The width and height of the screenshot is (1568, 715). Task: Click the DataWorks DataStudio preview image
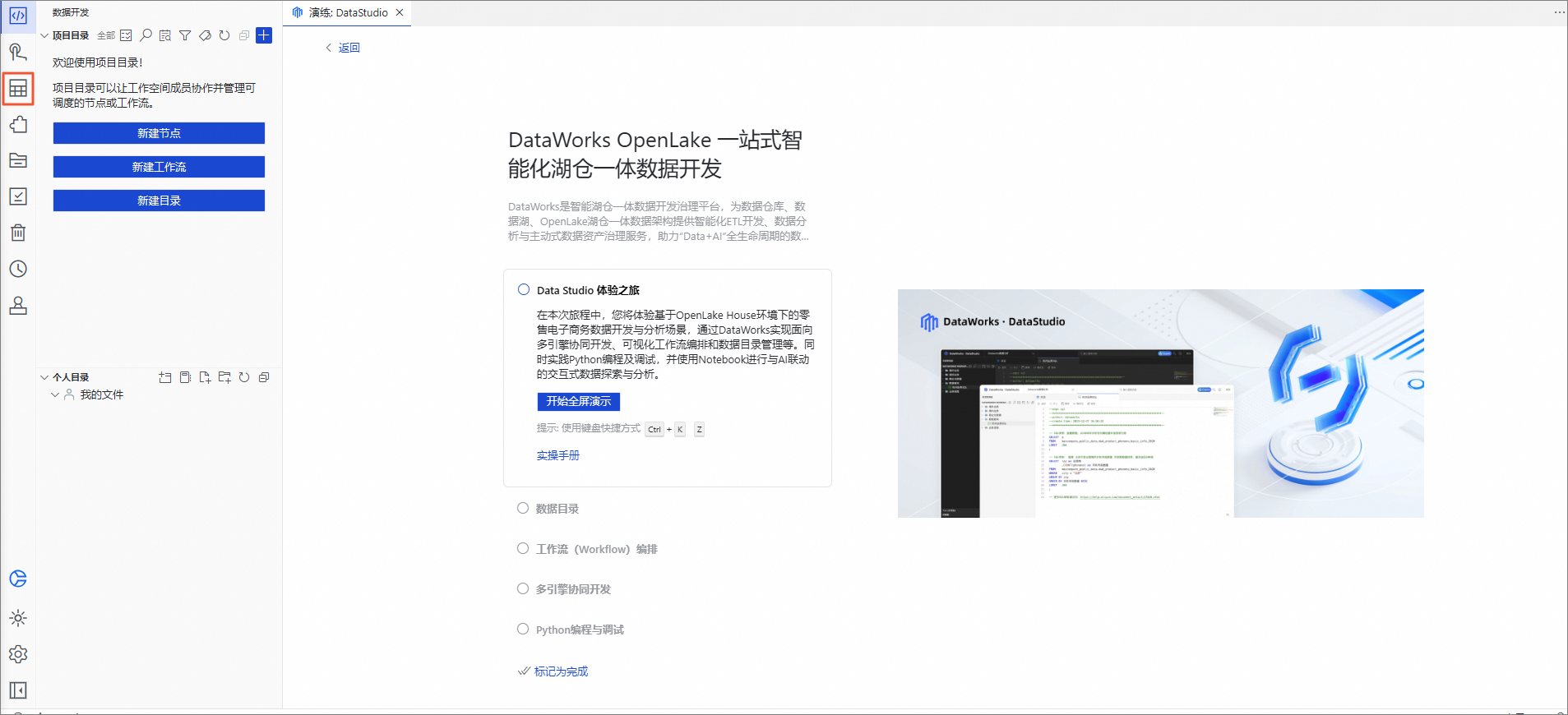[x=1160, y=403]
